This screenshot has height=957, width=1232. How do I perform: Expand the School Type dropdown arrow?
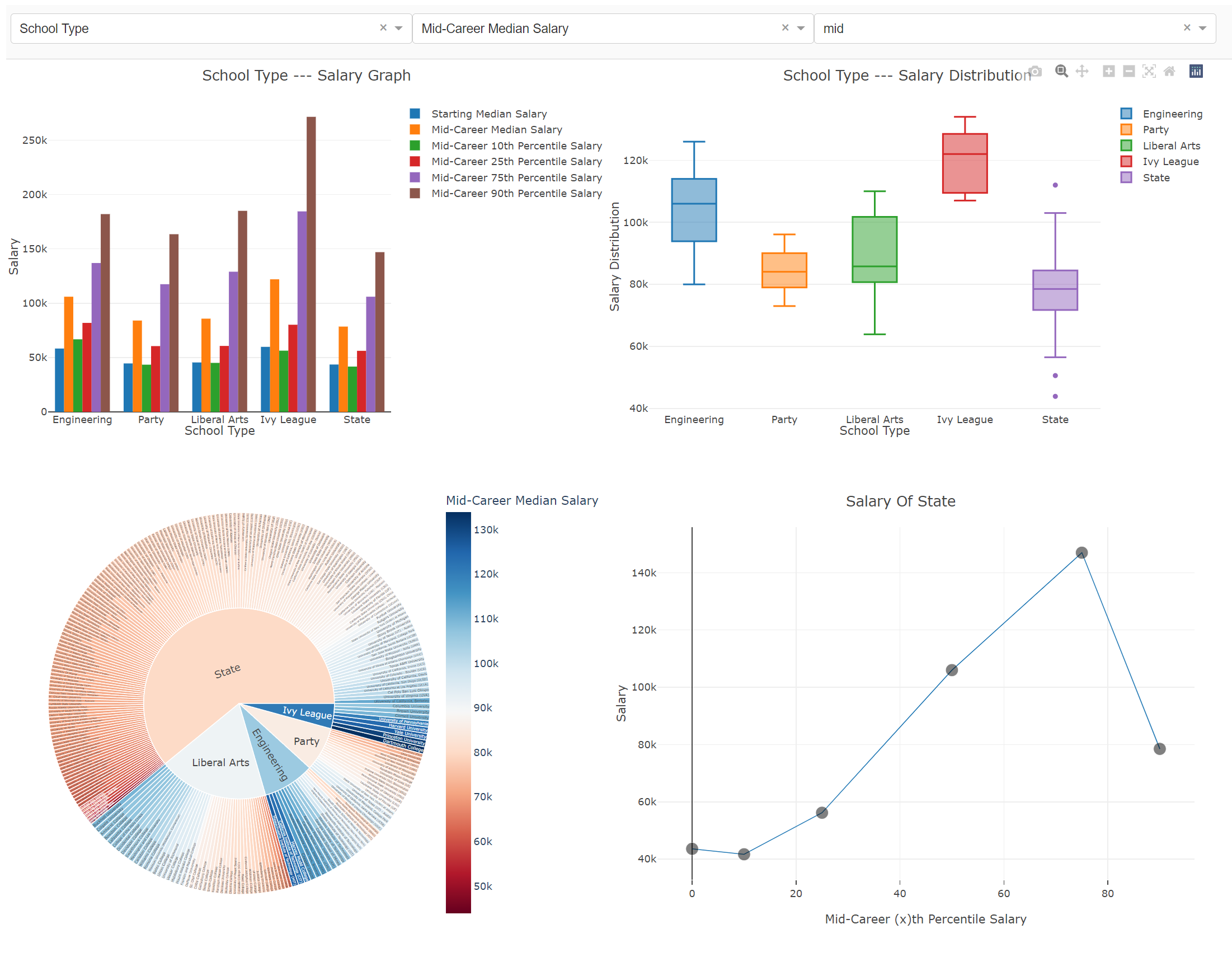(x=399, y=28)
